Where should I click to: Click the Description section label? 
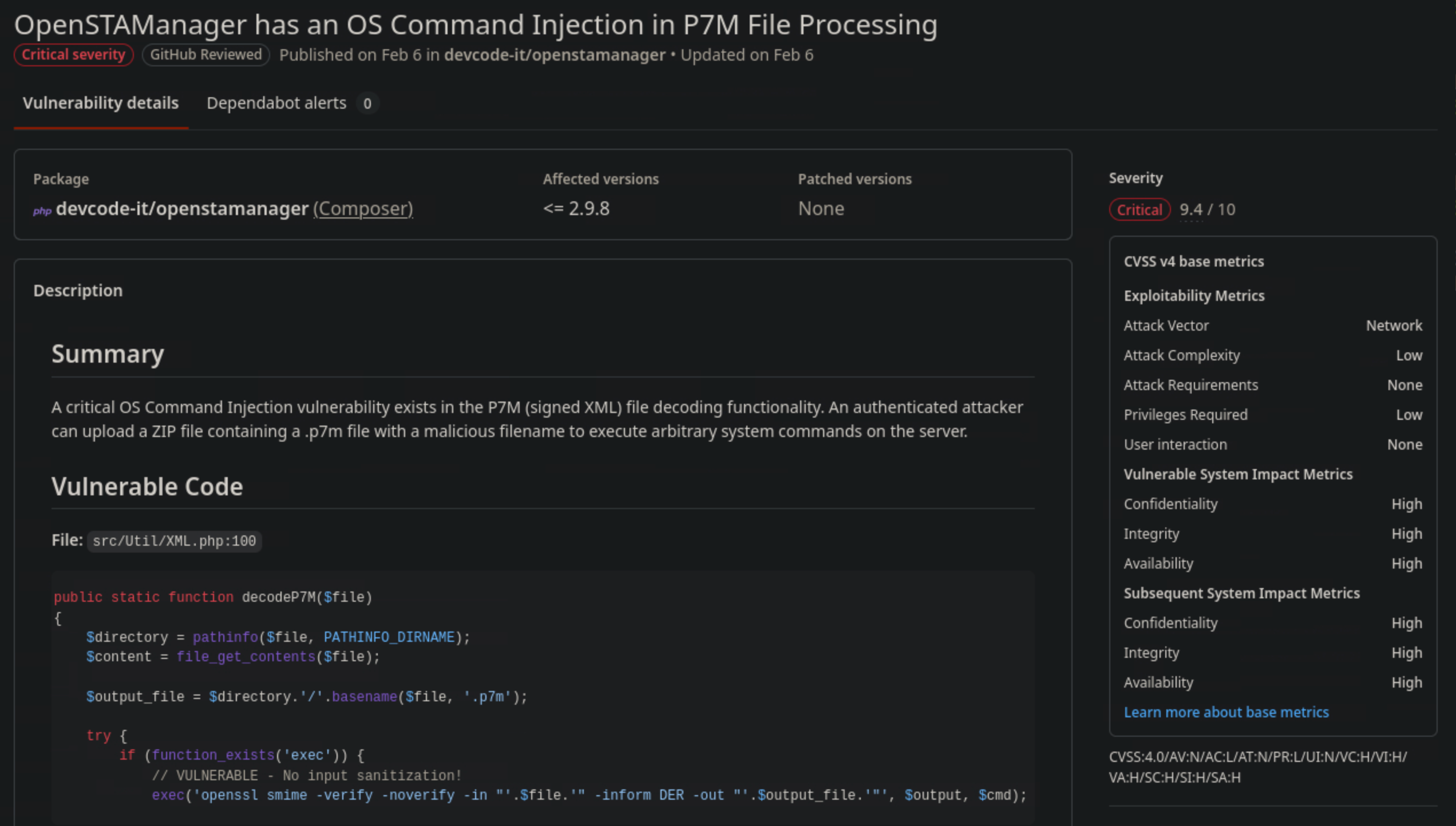78,291
